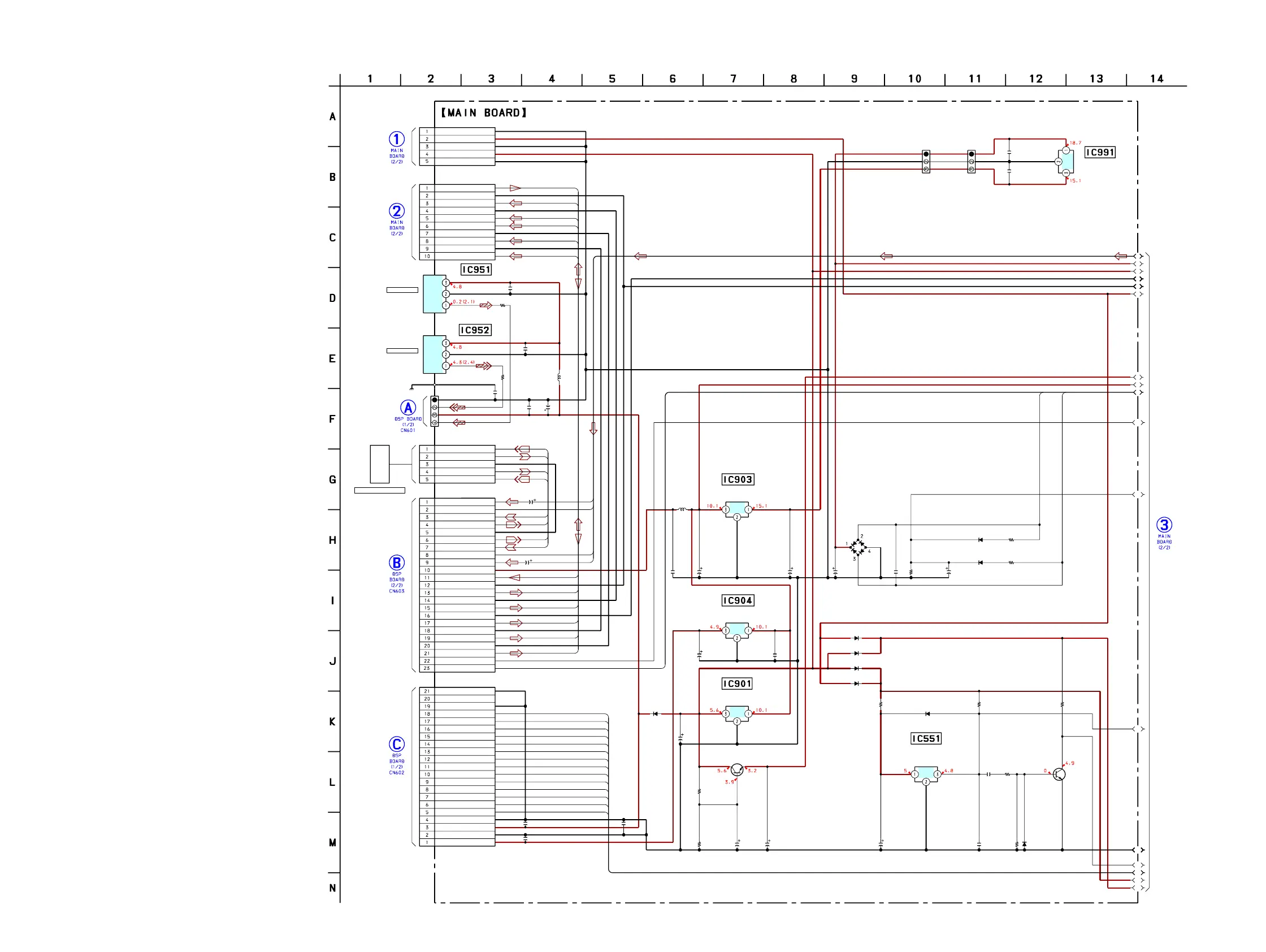Click column number 7 in top ruler
This screenshot has height=952, width=1266.
tap(732, 79)
